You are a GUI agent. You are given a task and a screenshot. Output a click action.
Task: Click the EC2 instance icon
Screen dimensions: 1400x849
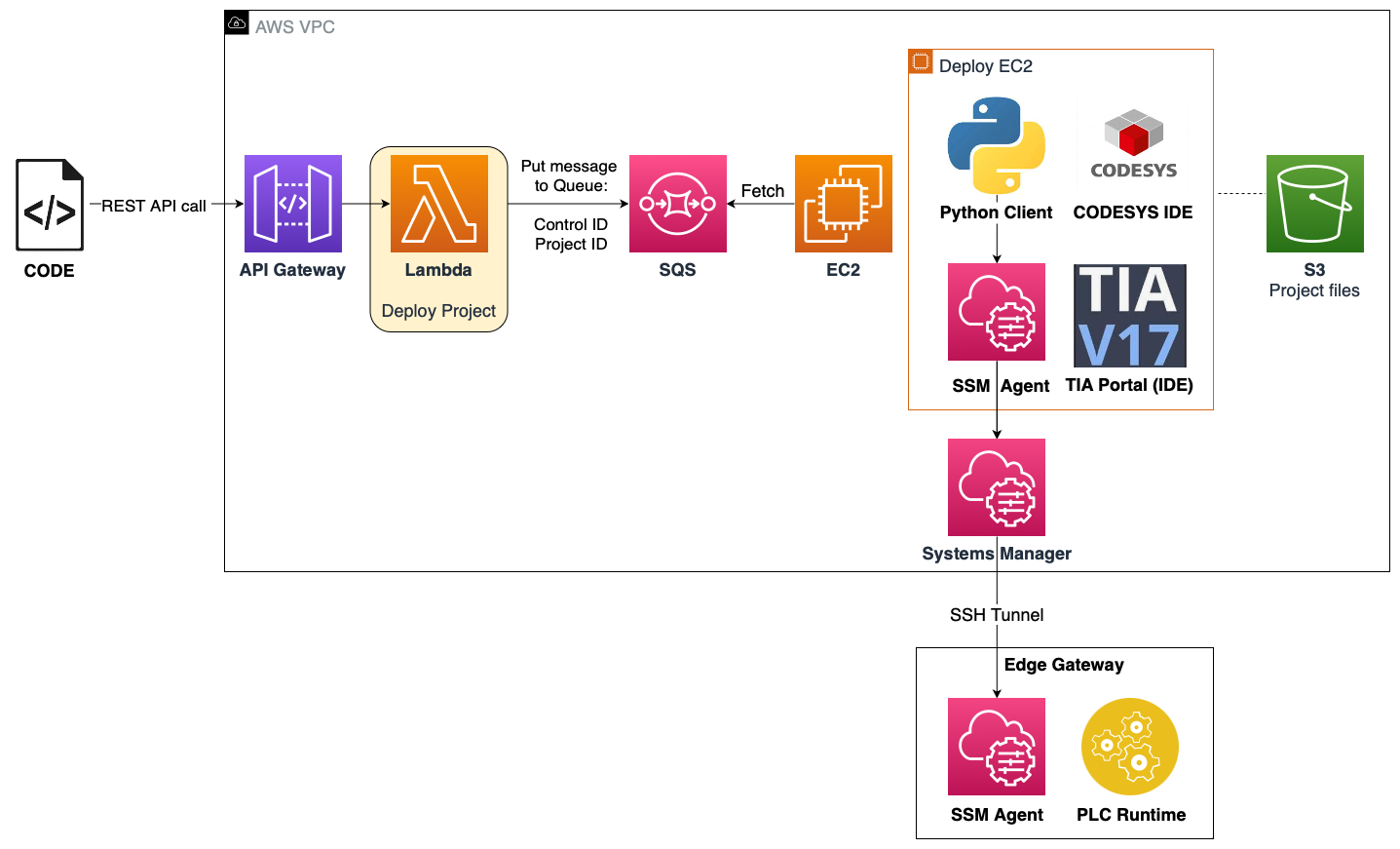[x=843, y=204]
